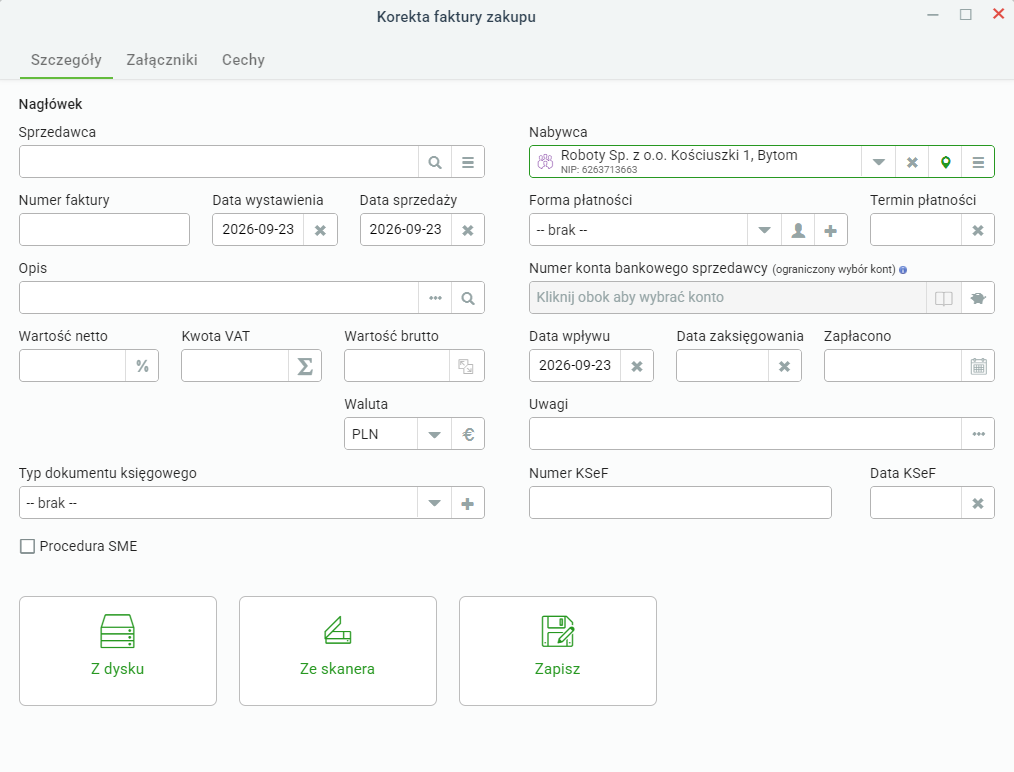Add new Forma płatności with plus
This screenshot has height=772, width=1014.
pos(830,230)
